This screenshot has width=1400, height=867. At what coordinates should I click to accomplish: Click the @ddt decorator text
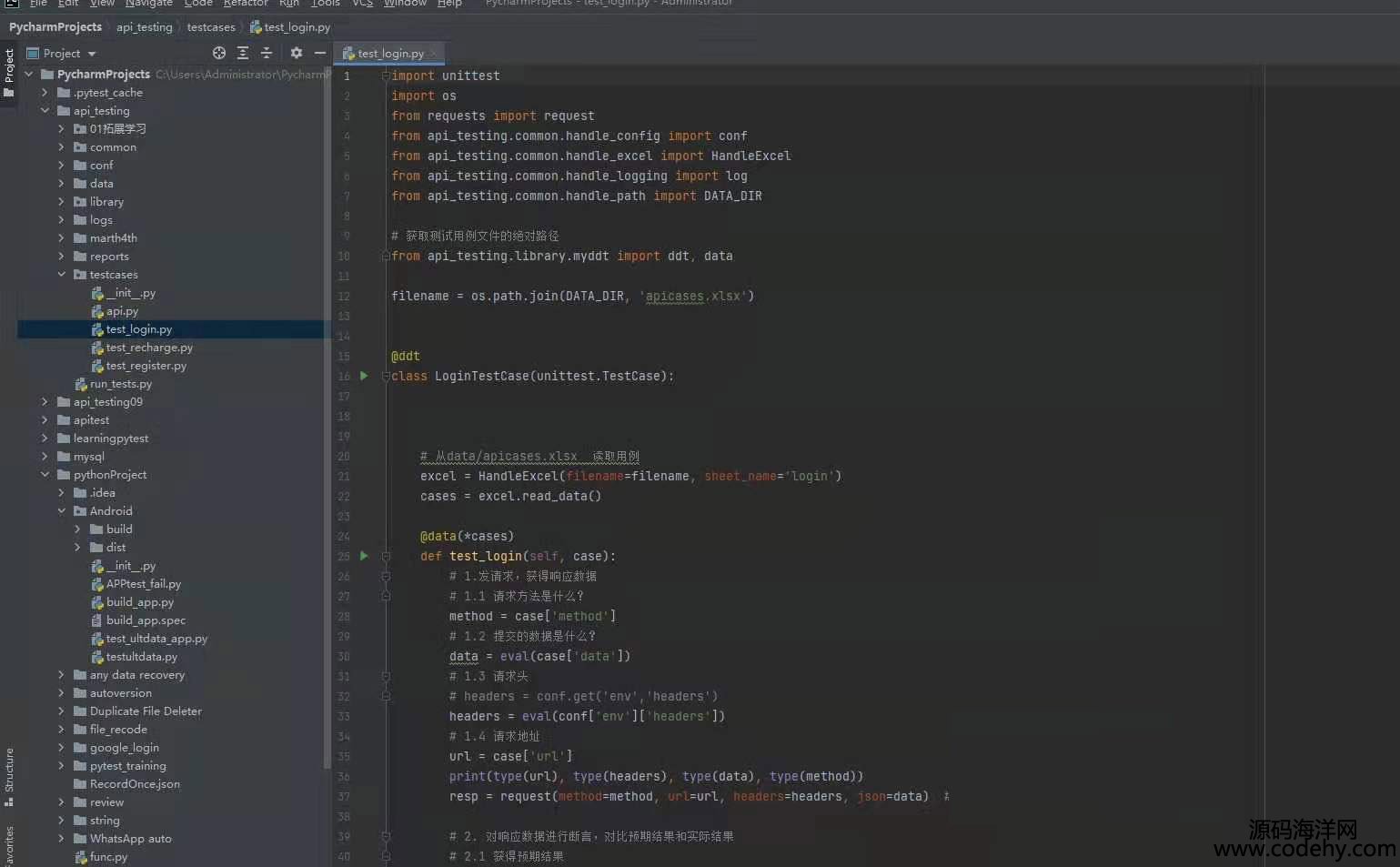(406, 357)
